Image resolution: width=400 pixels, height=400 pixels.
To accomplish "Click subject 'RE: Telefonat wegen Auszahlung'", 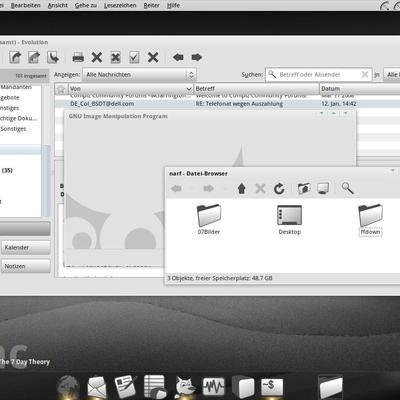I will point(239,104).
